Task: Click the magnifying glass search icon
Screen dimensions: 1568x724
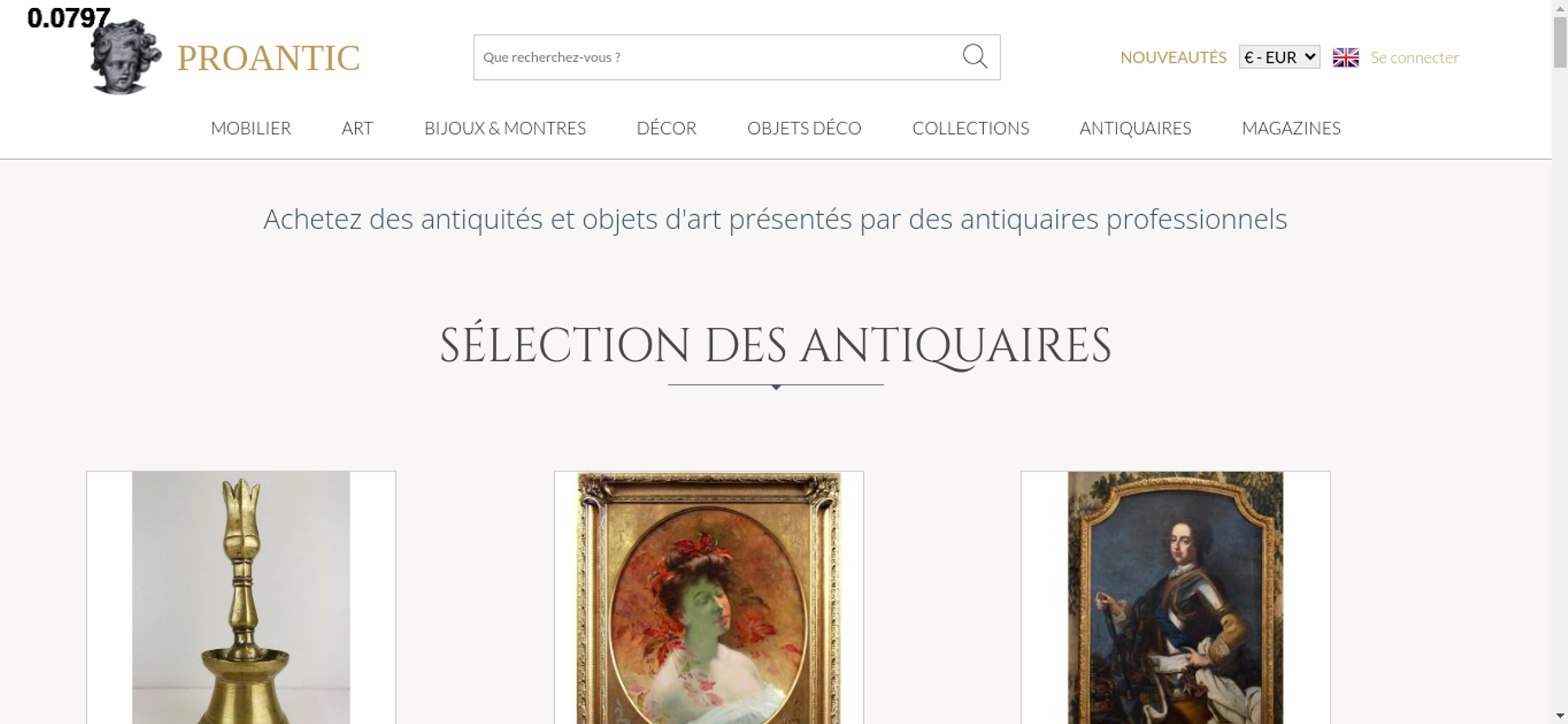Action: click(x=975, y=56)
